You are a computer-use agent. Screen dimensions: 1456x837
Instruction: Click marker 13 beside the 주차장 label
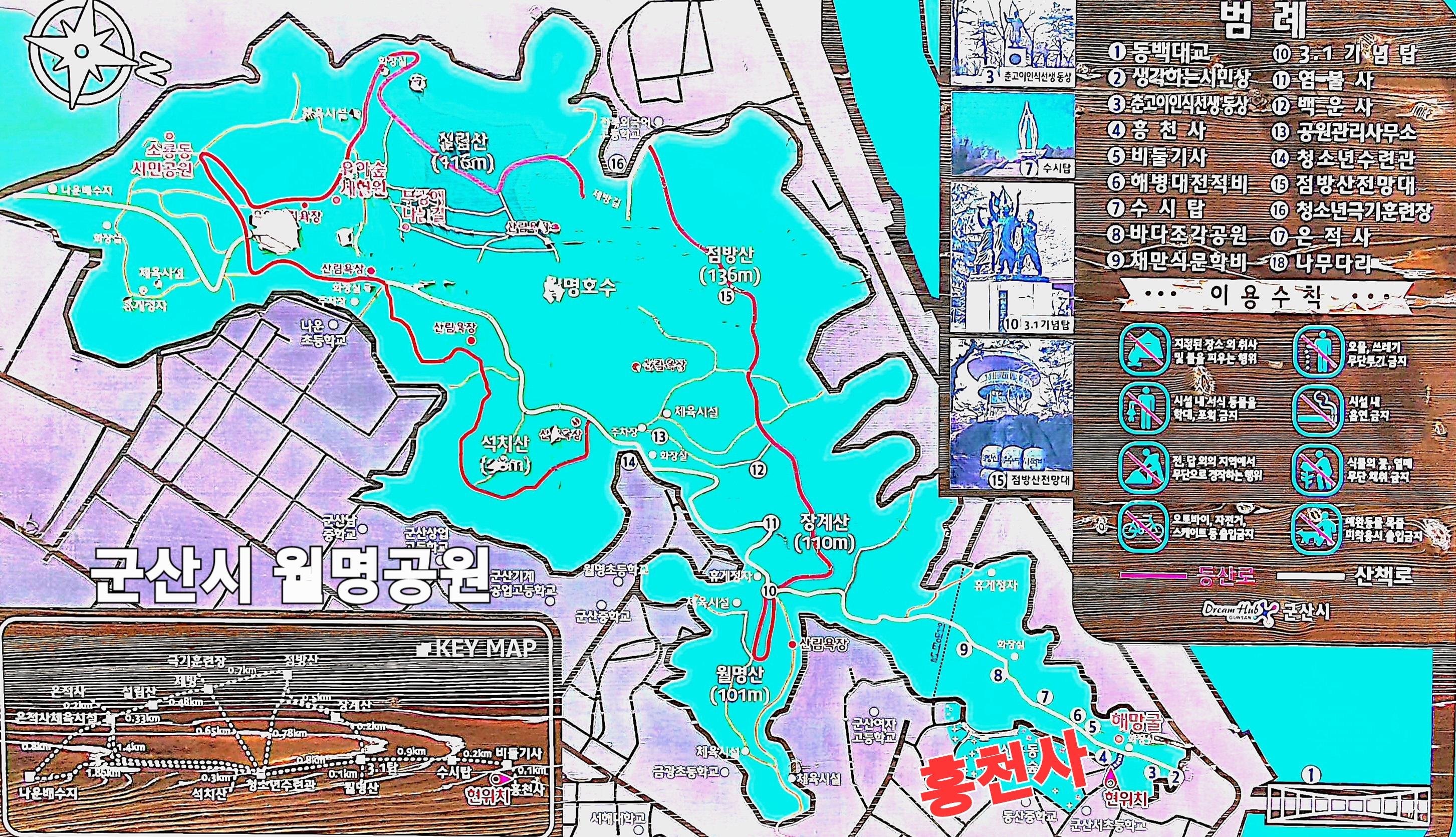(x=659, y=437)
